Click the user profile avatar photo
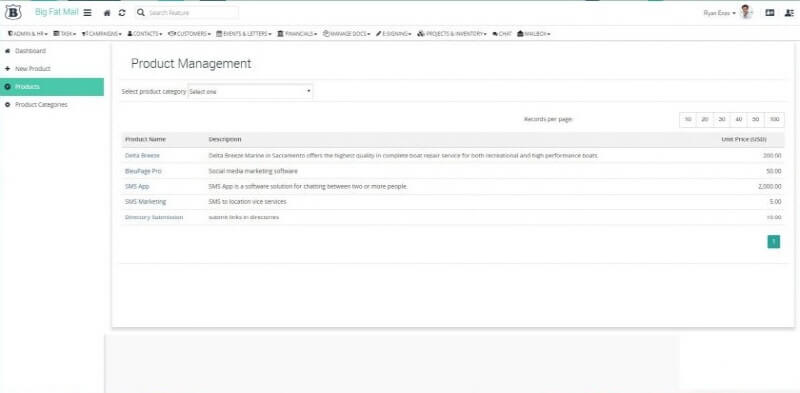800x393 pixels. (x=746, y=12)
